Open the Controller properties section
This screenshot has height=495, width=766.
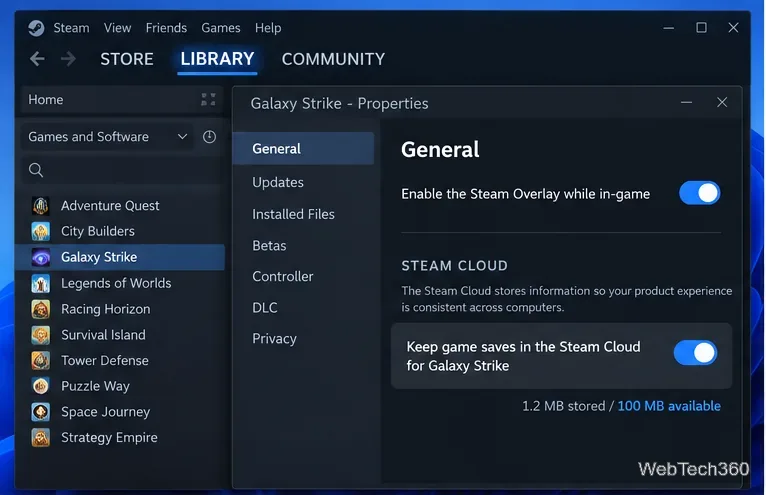click(x=283, y=277)
